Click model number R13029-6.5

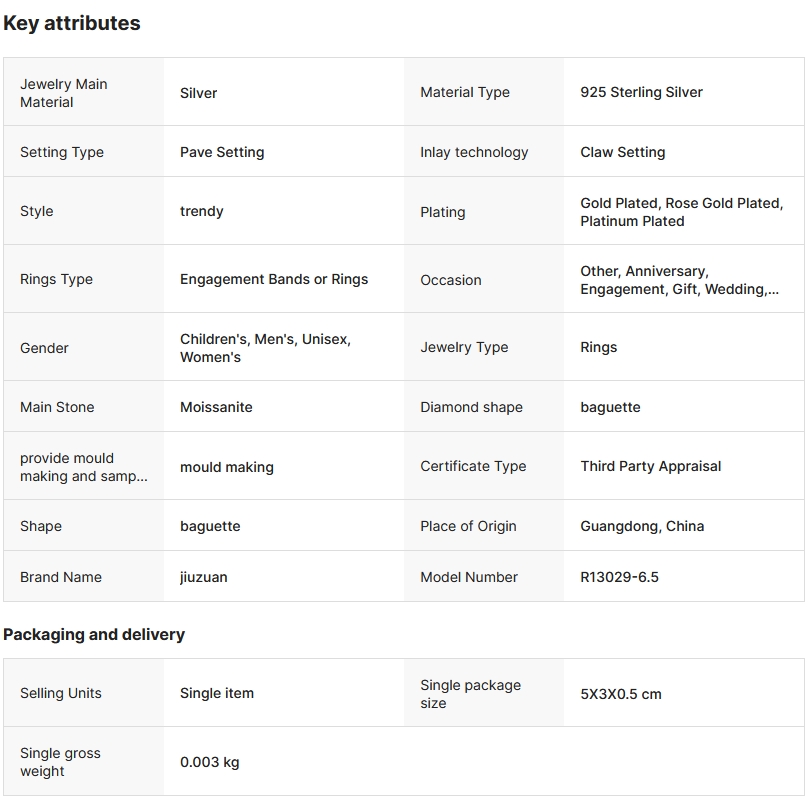[619, 577]
